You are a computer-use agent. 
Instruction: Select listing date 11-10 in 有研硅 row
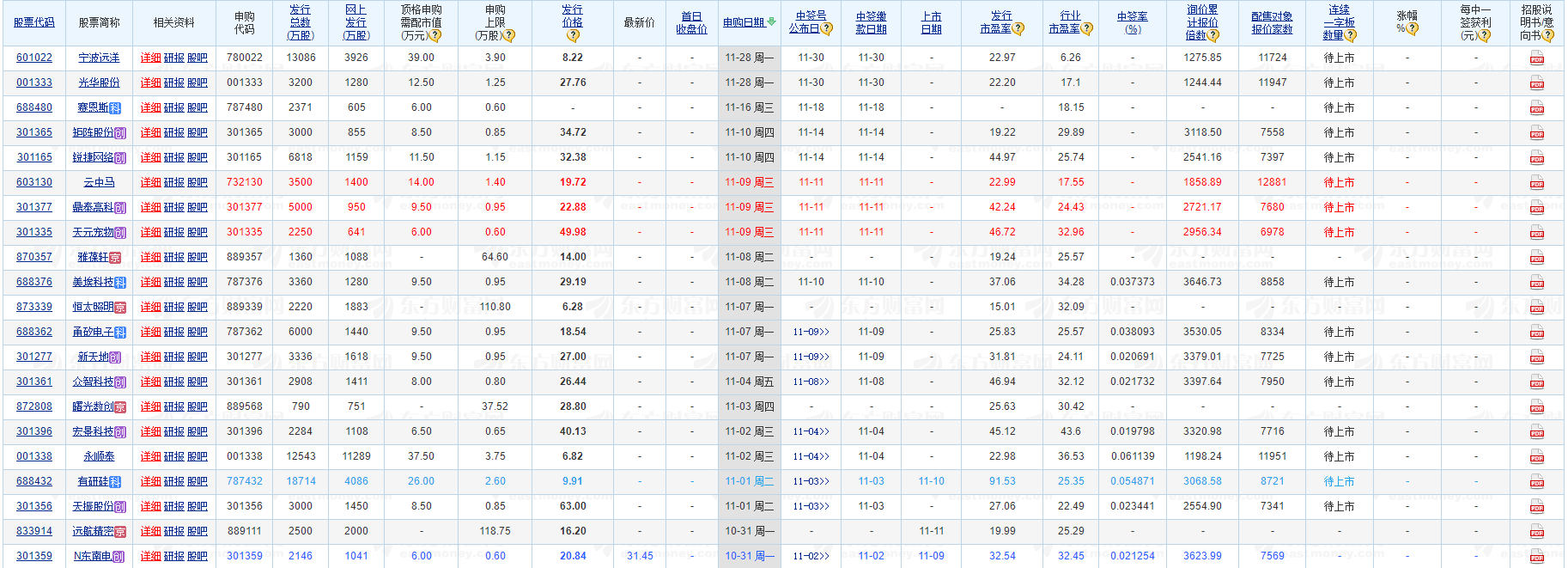[x=931, y=481]
